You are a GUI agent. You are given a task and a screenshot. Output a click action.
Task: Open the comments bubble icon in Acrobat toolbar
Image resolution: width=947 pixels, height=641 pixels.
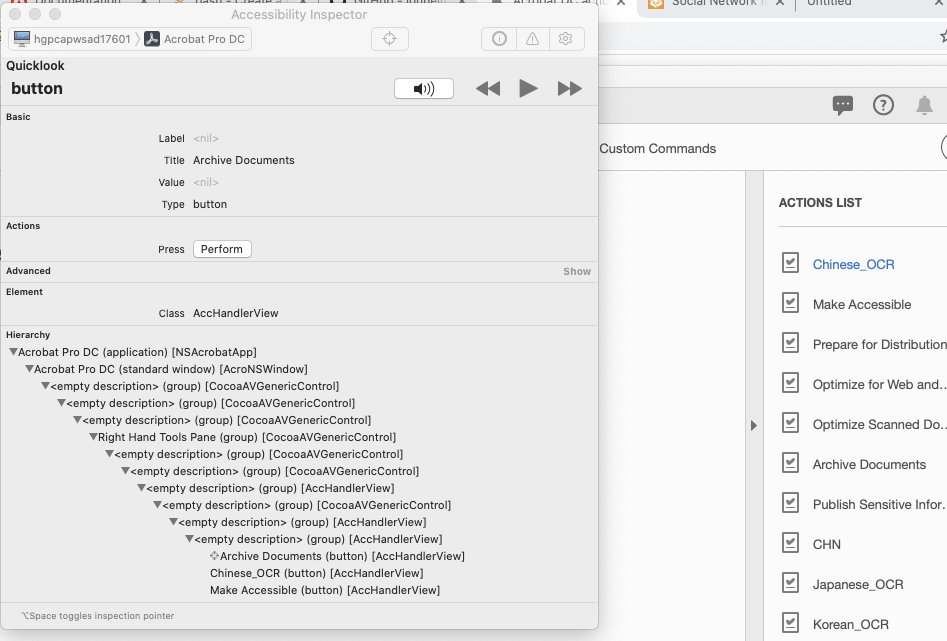pos(843,105)
